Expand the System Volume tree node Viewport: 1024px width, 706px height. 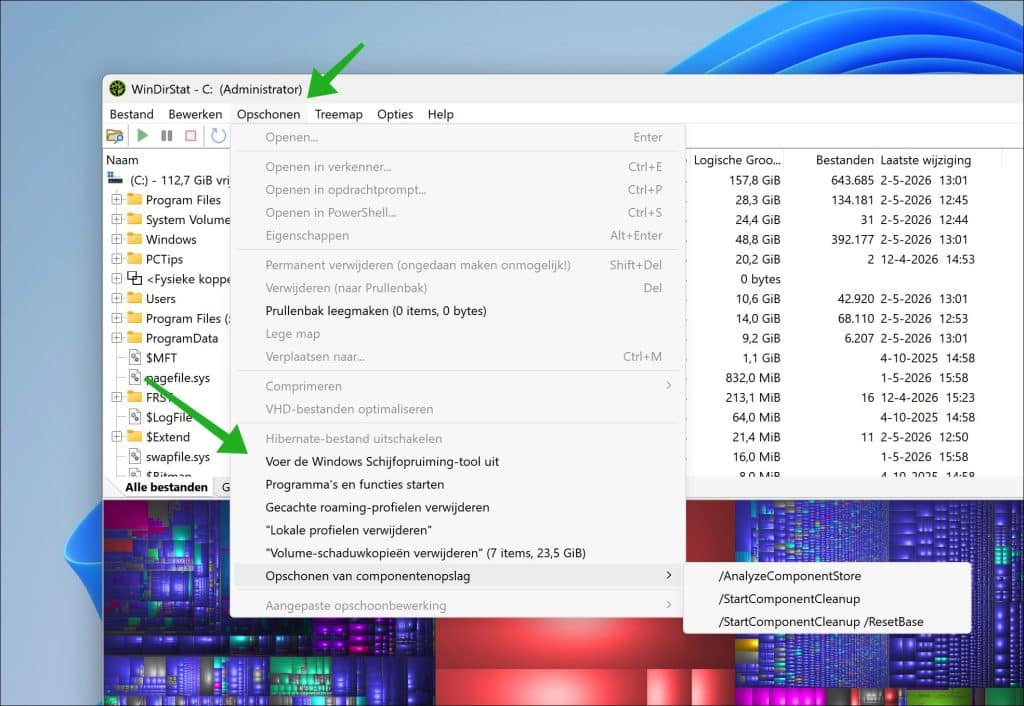coord(116,219)
